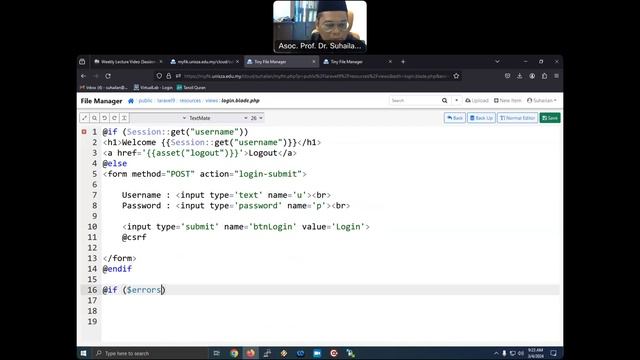The height and width of the screenshot is (360, 640).
Task: Click the speaker volume tray icon
Action: [x=521, y=353]
